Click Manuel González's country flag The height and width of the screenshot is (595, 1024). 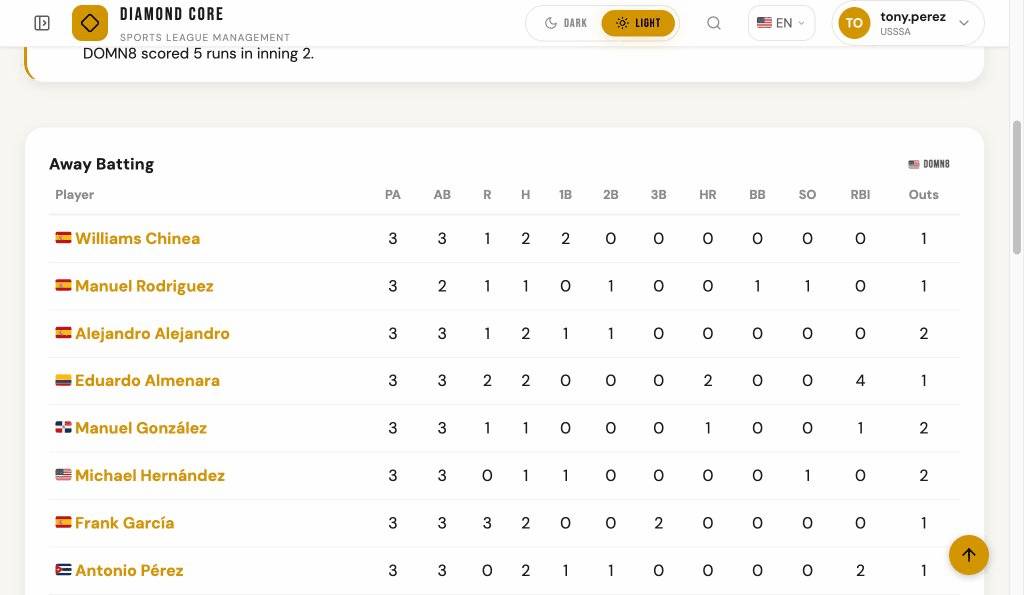tap(63, 428)
